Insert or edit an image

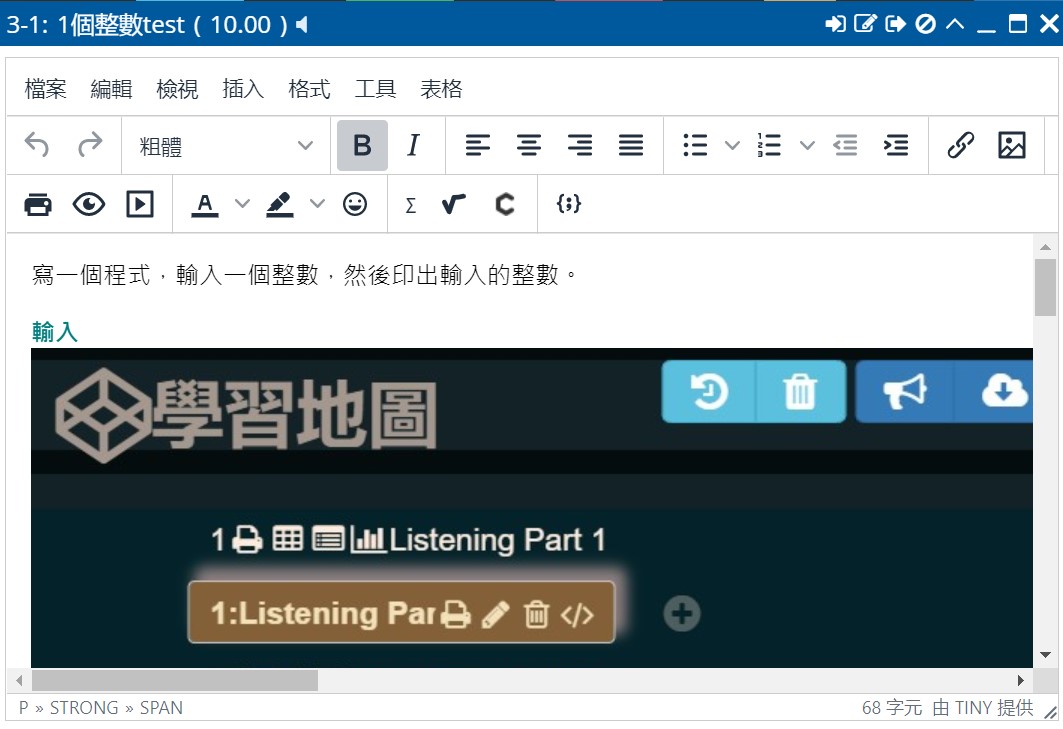pyautogui.click(x=1011, y=145)
